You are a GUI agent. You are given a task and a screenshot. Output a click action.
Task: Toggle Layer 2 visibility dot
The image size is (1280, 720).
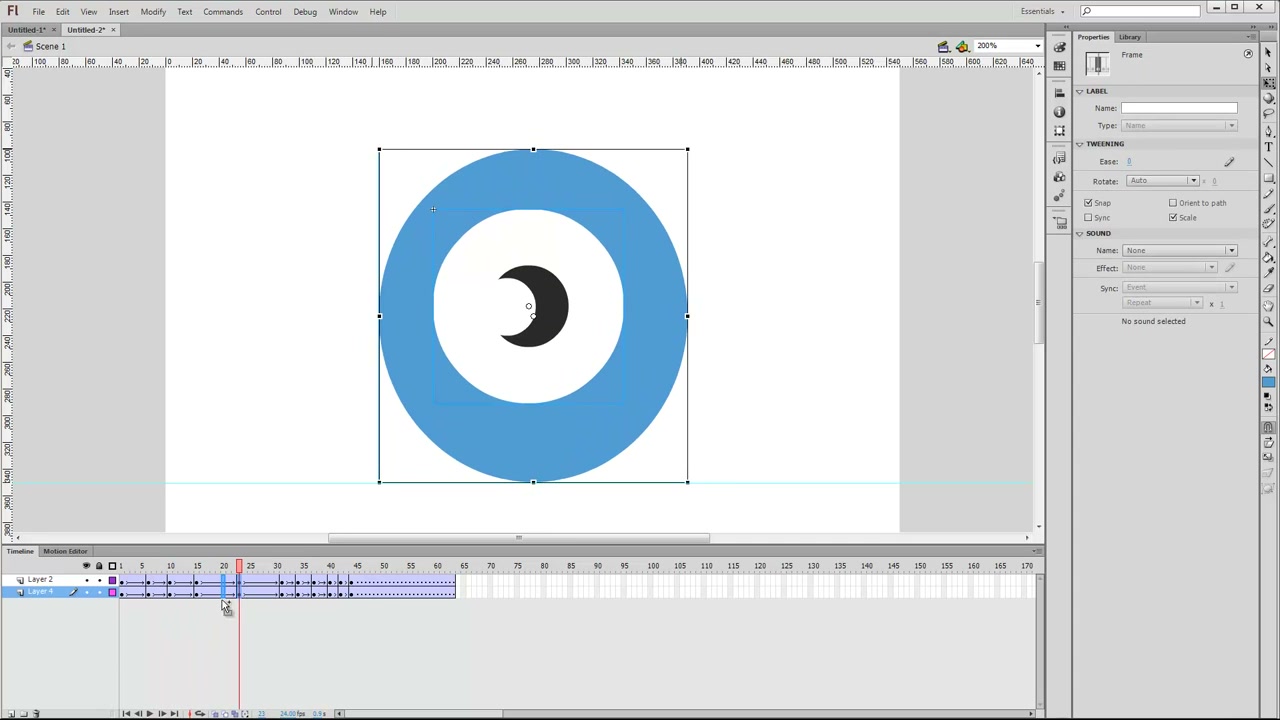click(x=86, y=580)
